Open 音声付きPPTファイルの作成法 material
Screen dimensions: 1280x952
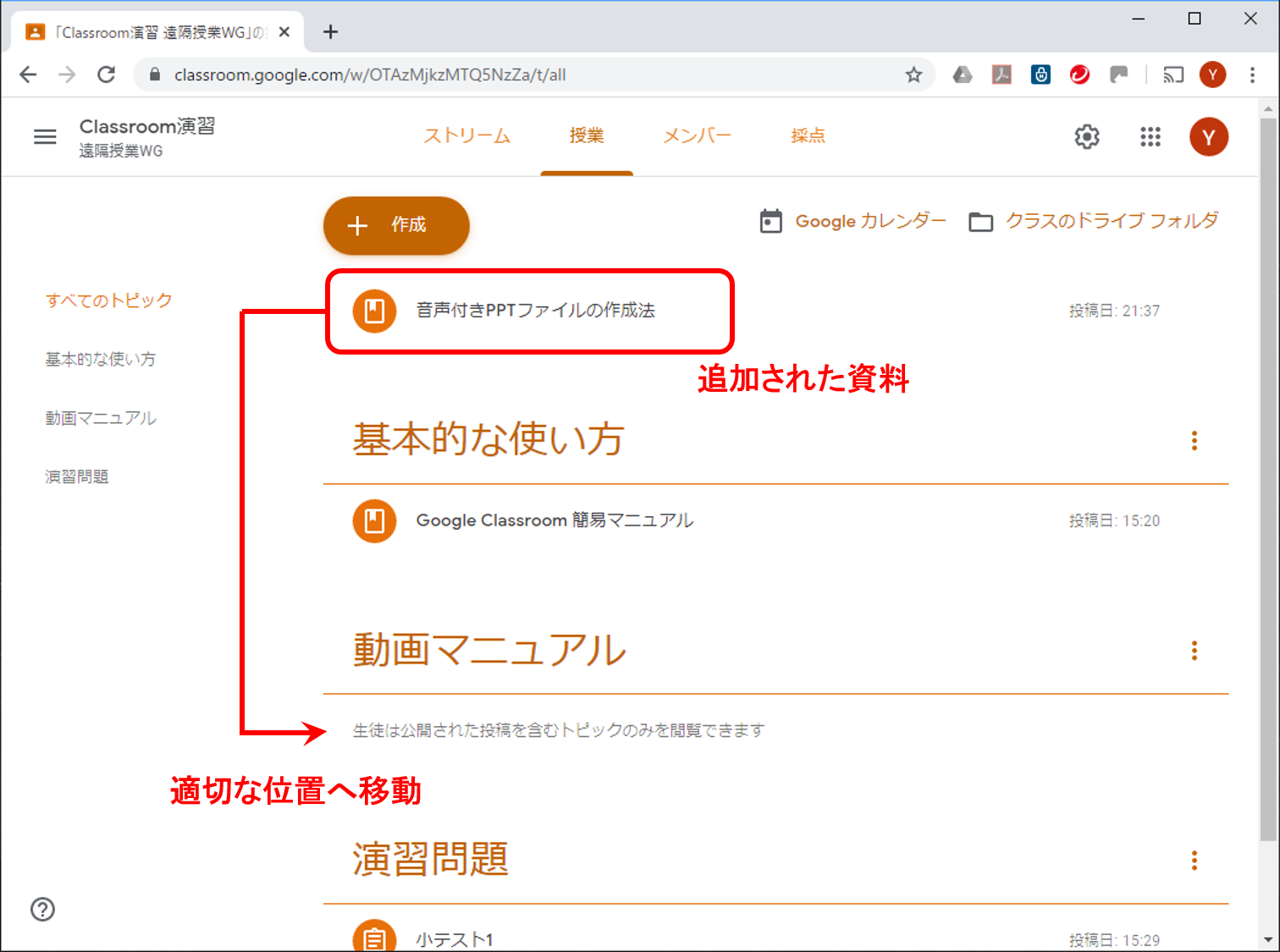[535, 311]
